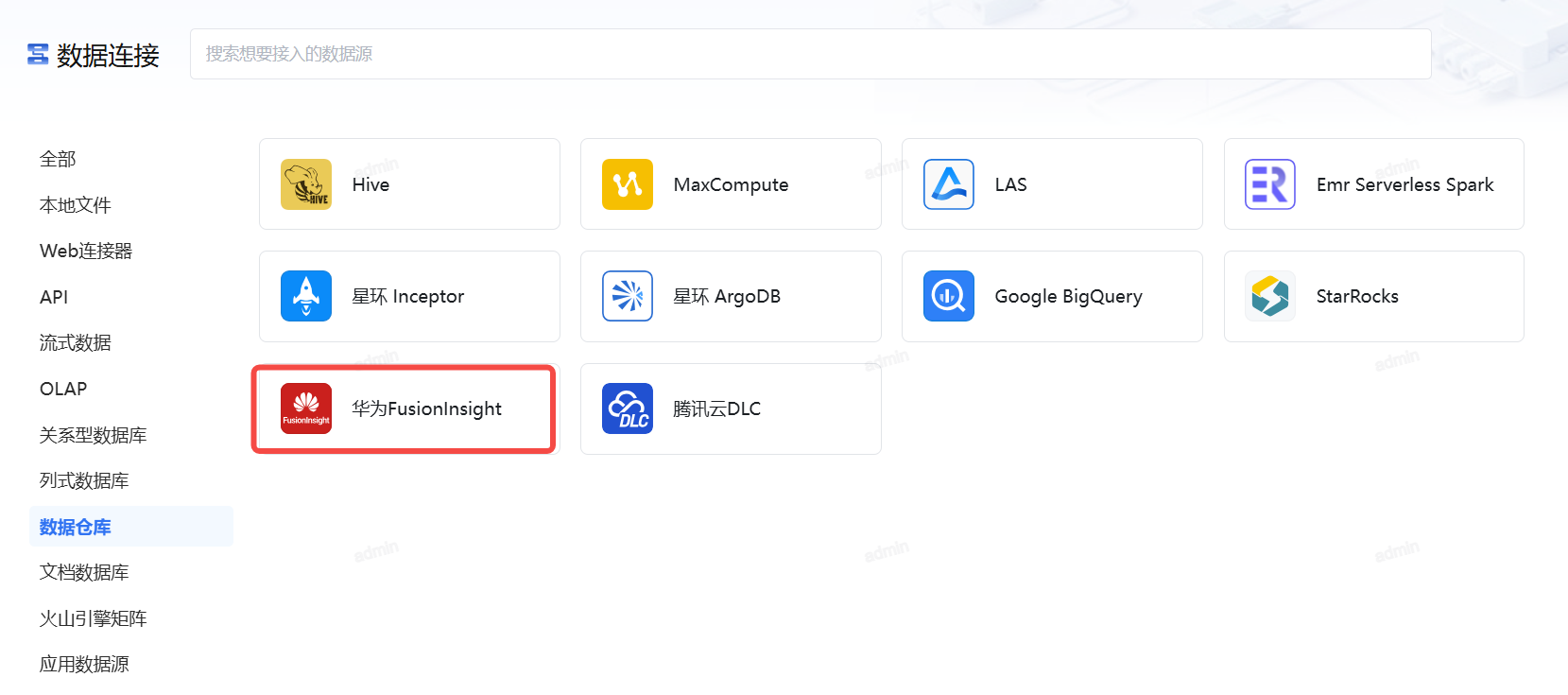Screen dimensions: 1568x695
Task: Click the 腾讯云DLC cloud icon
Action: pos(628,408)
